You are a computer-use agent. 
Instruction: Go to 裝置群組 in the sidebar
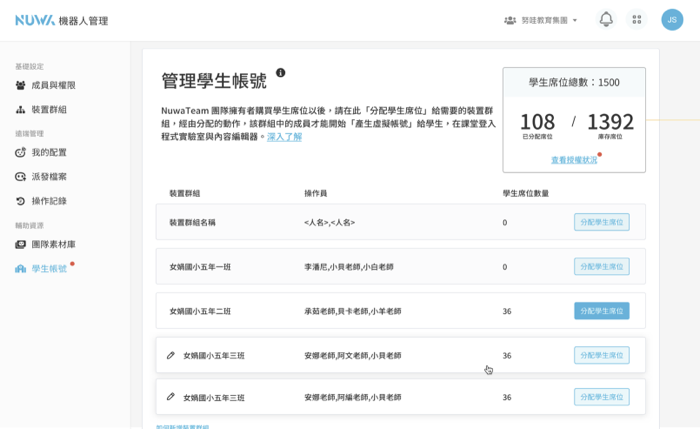[48, 109]
